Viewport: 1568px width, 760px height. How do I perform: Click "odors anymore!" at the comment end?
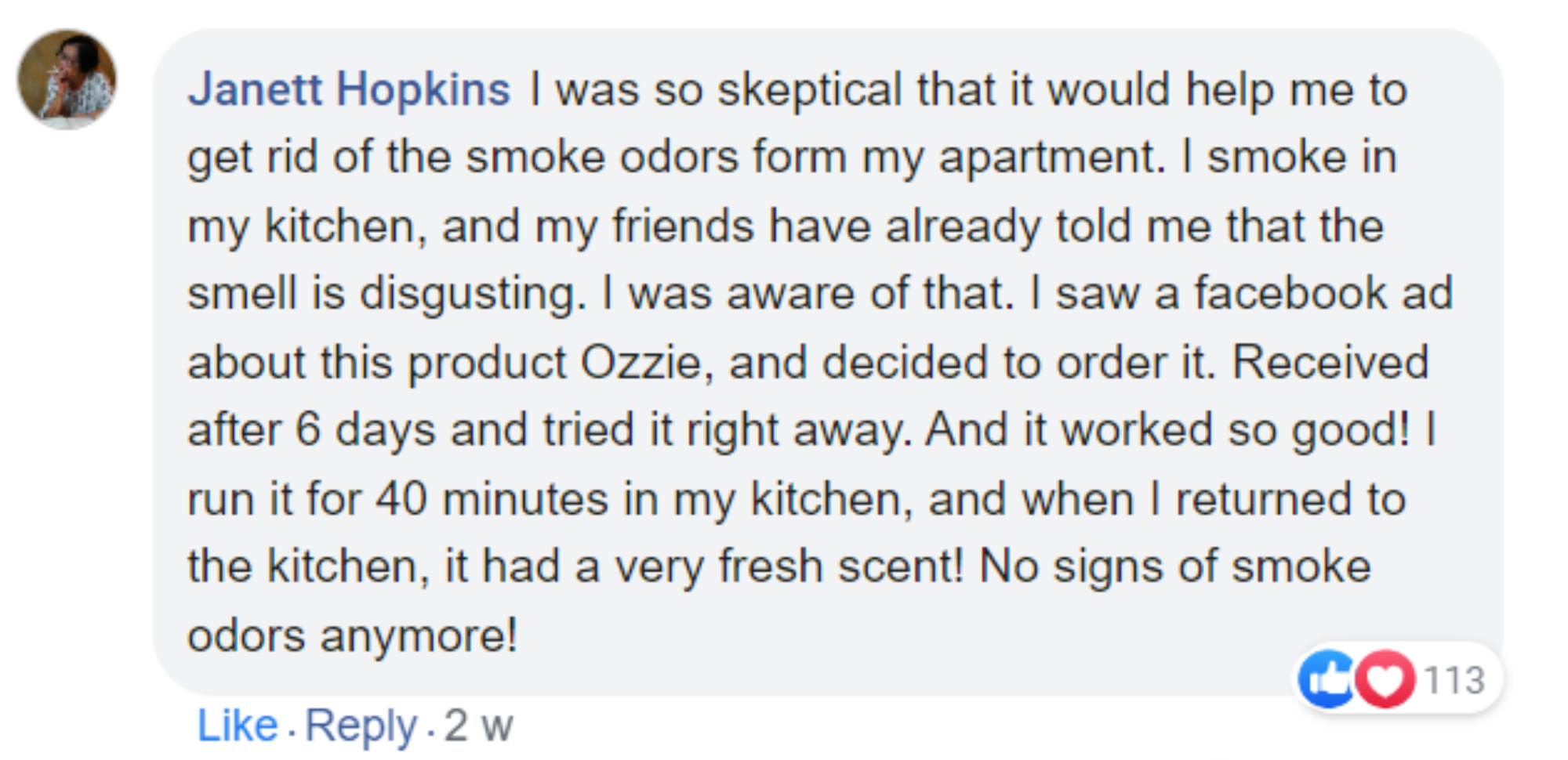click(352, 635)
